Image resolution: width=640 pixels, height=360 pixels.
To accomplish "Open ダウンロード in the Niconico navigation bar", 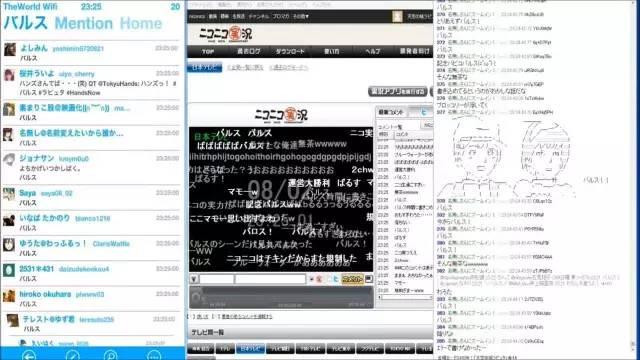I will (x=290, y=51).
